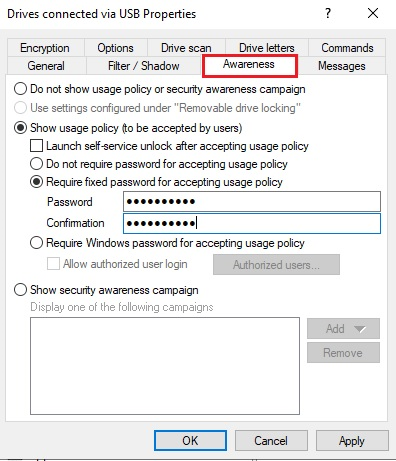
Task: Select the Messages tab
Action: (342, 66)
